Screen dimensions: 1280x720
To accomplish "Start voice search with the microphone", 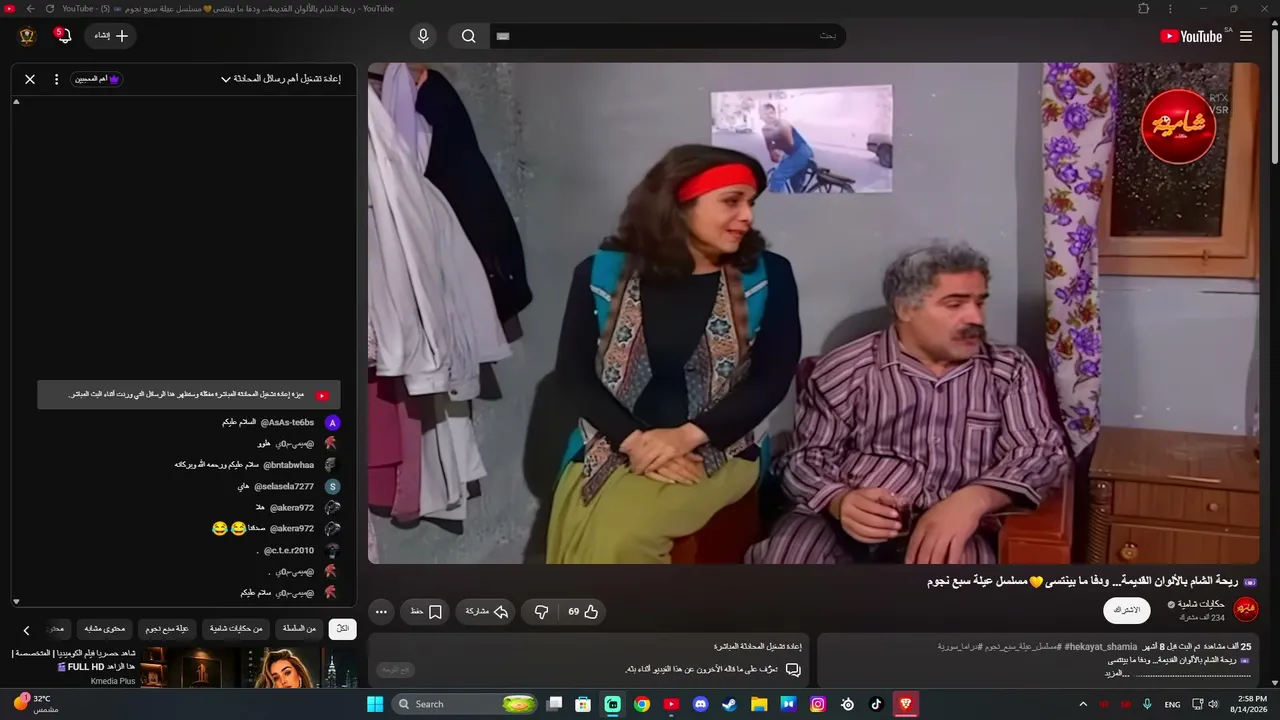I will pyautogui.click(x=423, y=36).
